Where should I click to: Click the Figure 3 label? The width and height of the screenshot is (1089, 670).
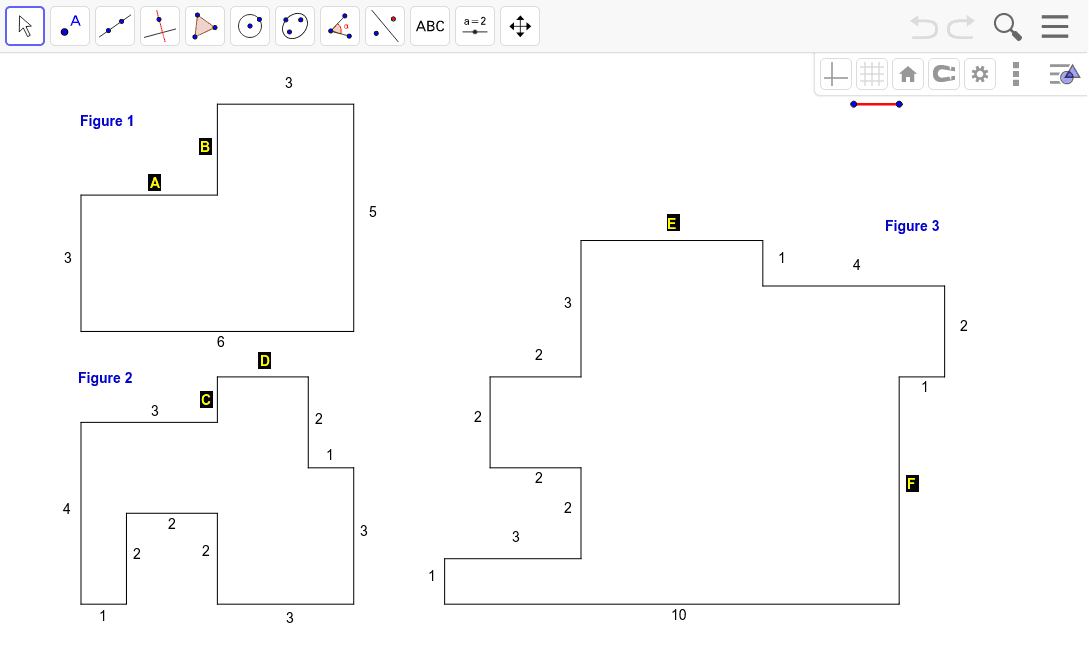point(912,226)
